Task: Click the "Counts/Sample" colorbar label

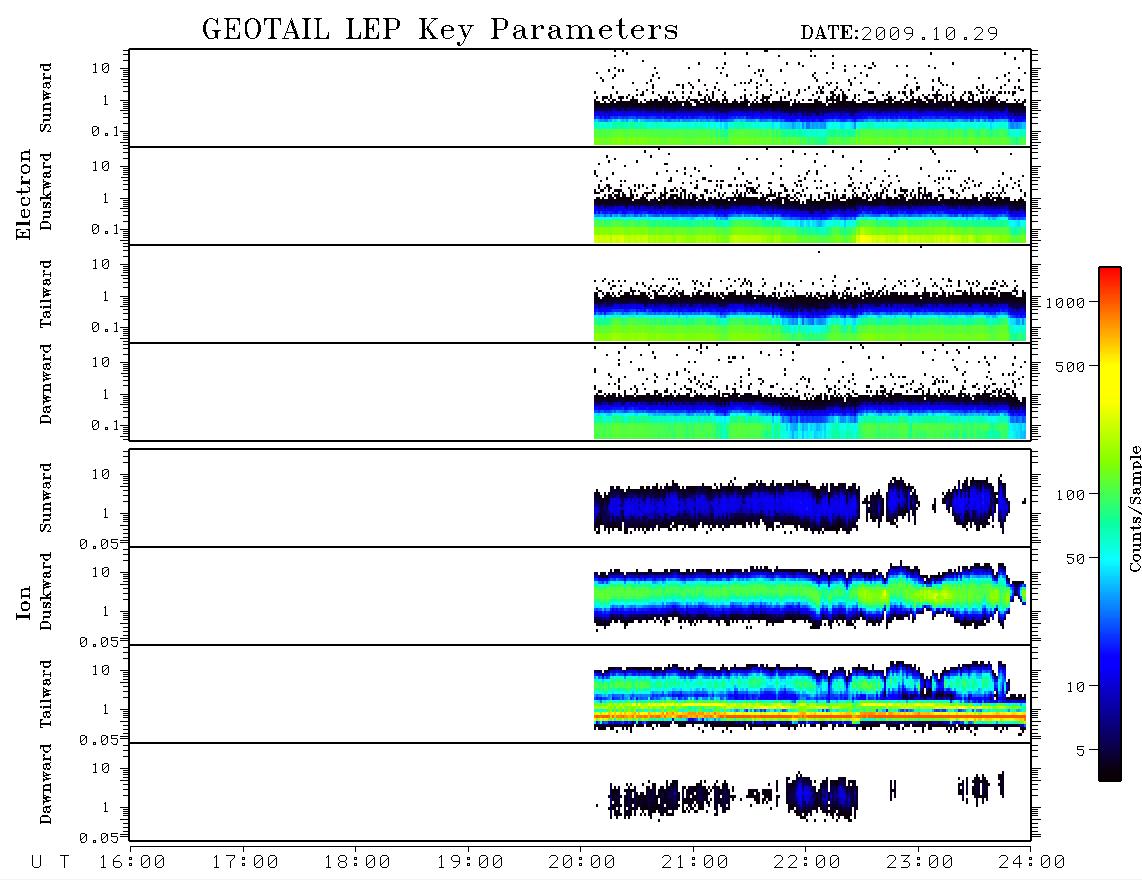Action: tap(1134, 509)
